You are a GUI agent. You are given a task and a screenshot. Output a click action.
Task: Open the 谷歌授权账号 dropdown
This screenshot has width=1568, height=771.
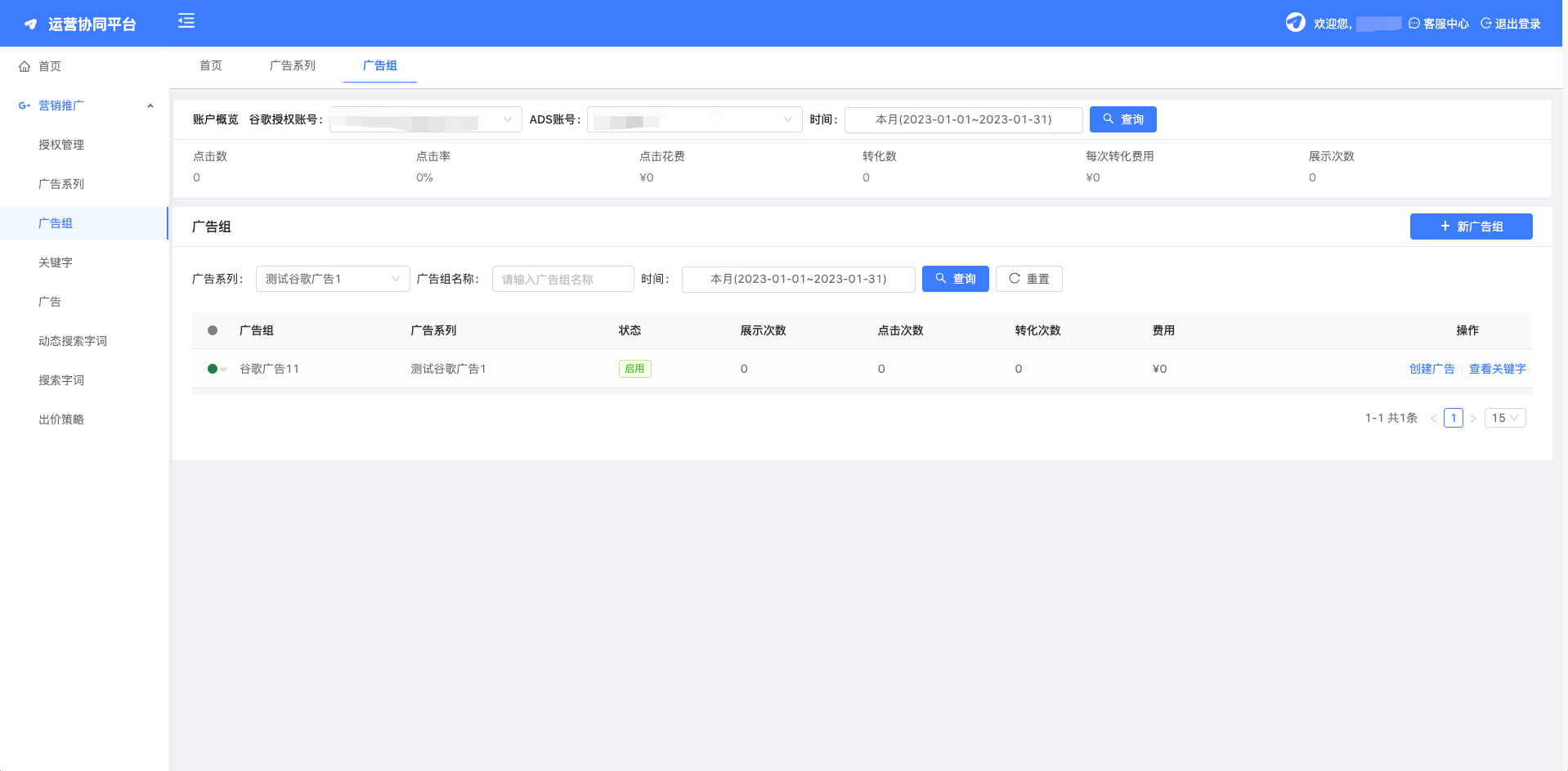425,119
